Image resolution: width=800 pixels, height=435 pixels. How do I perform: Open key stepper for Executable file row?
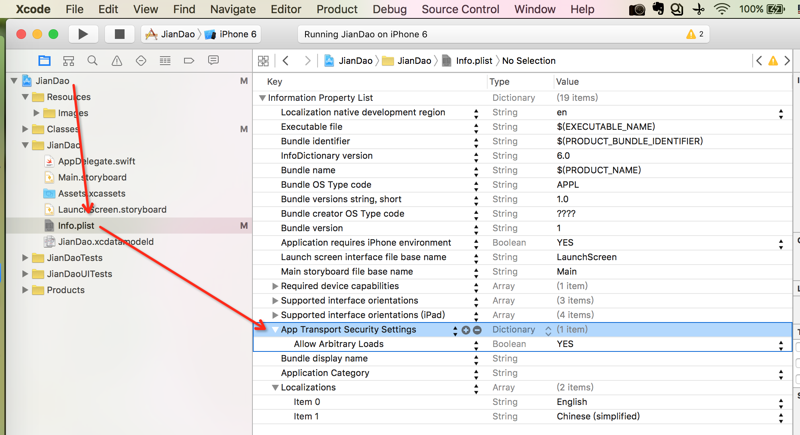coord(476,127)
